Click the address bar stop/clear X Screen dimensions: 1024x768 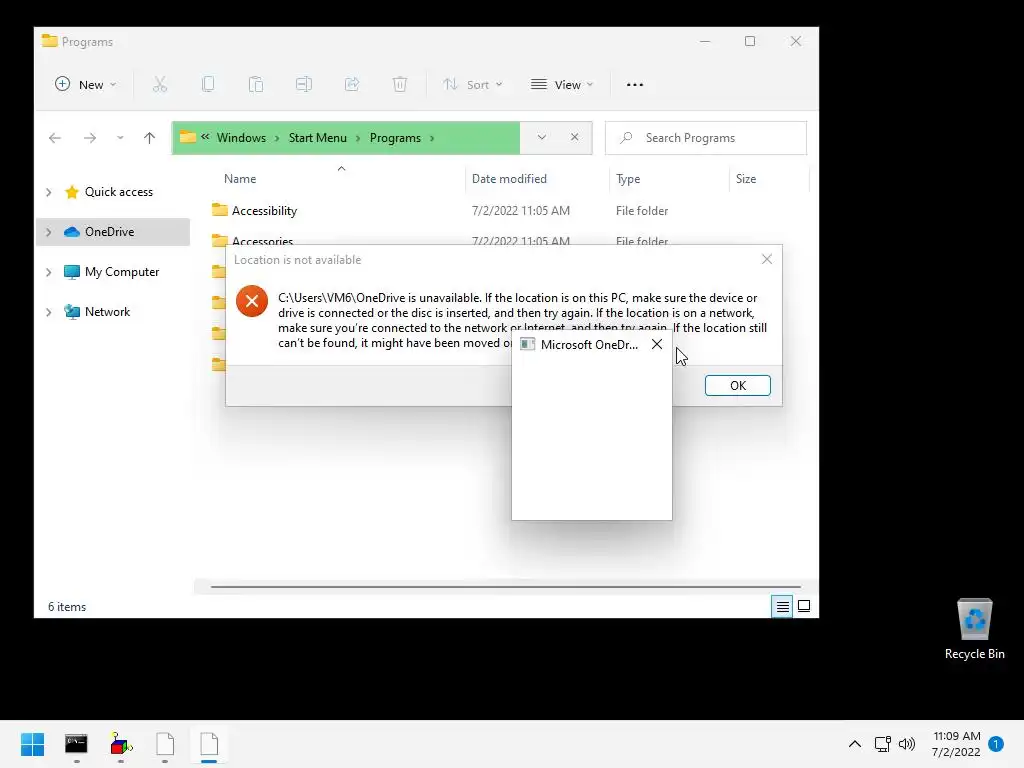pos(575,138)
